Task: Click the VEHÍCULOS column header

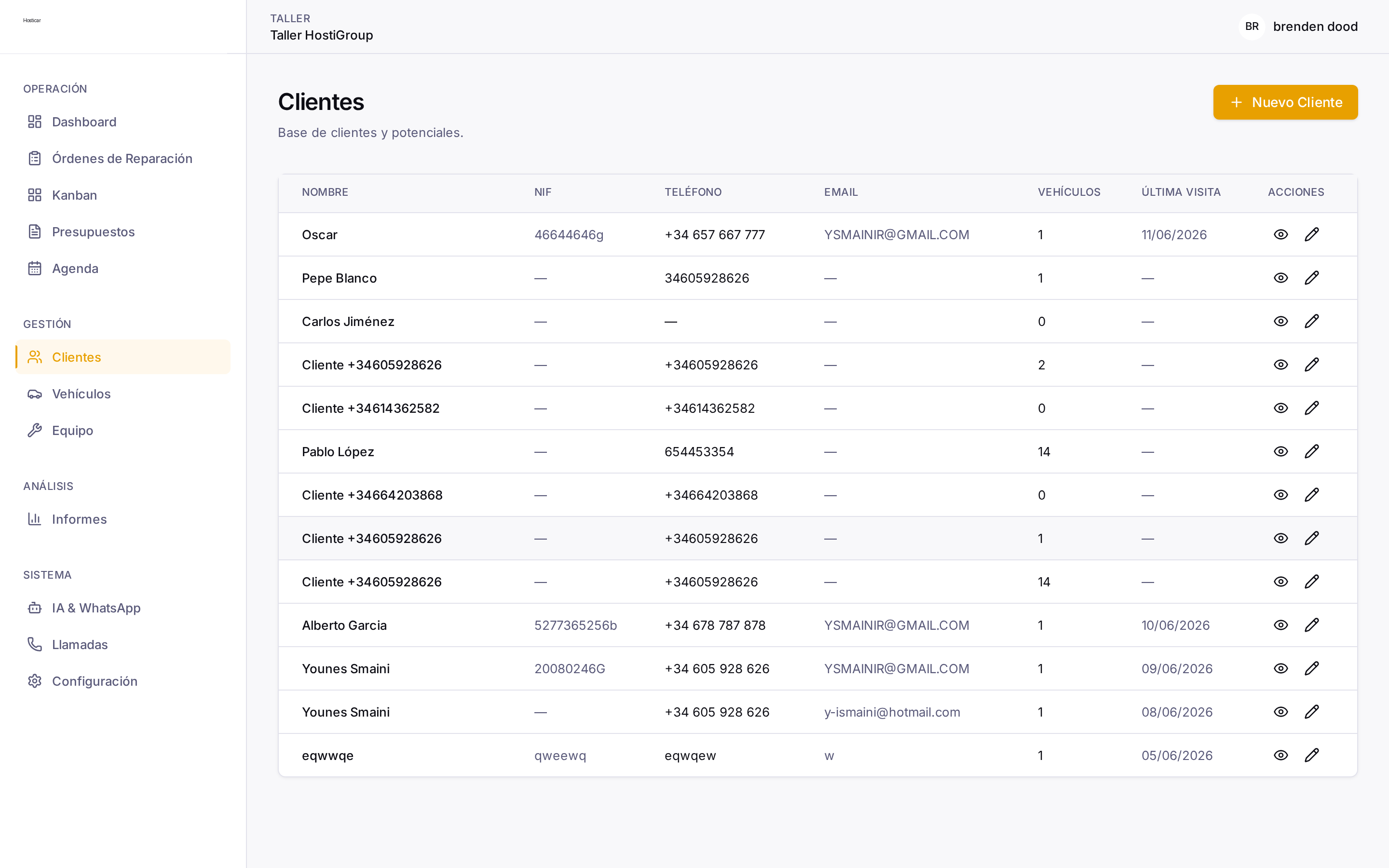Action: pyautogui.click(x=1069, y=192)
